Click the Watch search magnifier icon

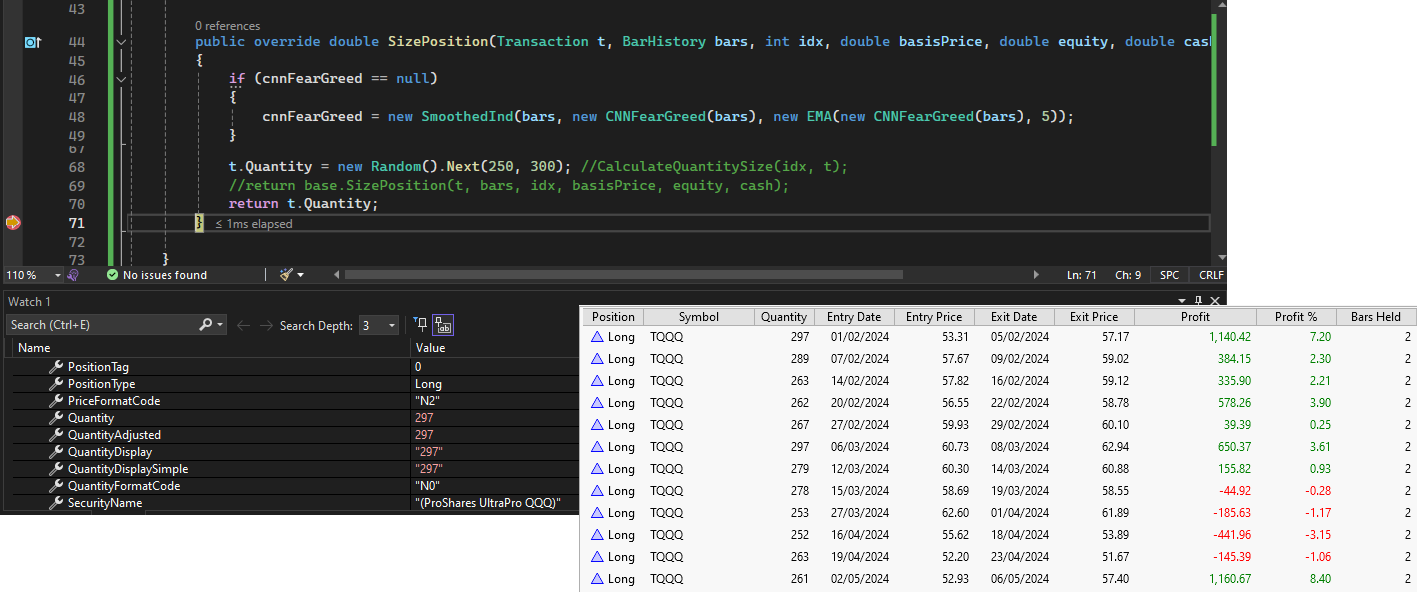coord(206,325)
